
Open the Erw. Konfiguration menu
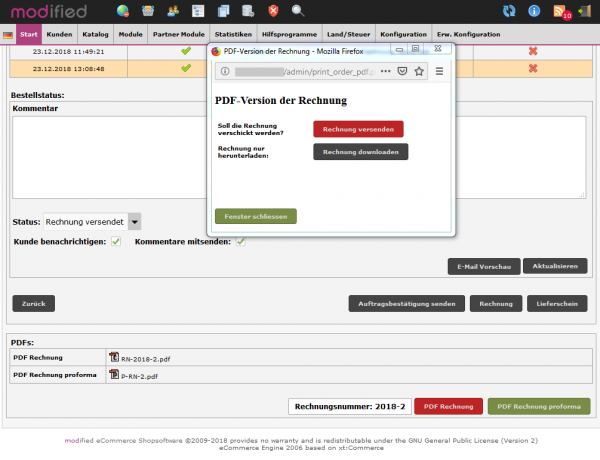[x=469, y=34]
